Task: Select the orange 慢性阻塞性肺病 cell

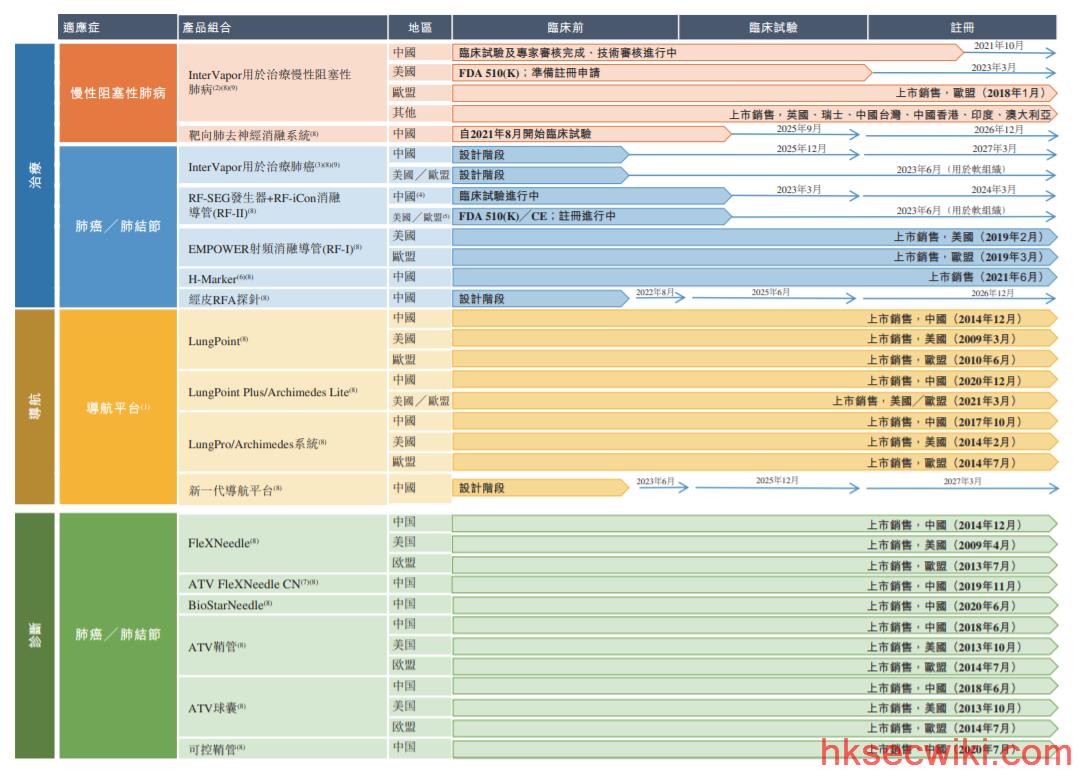Action: (x=118, y=93)
